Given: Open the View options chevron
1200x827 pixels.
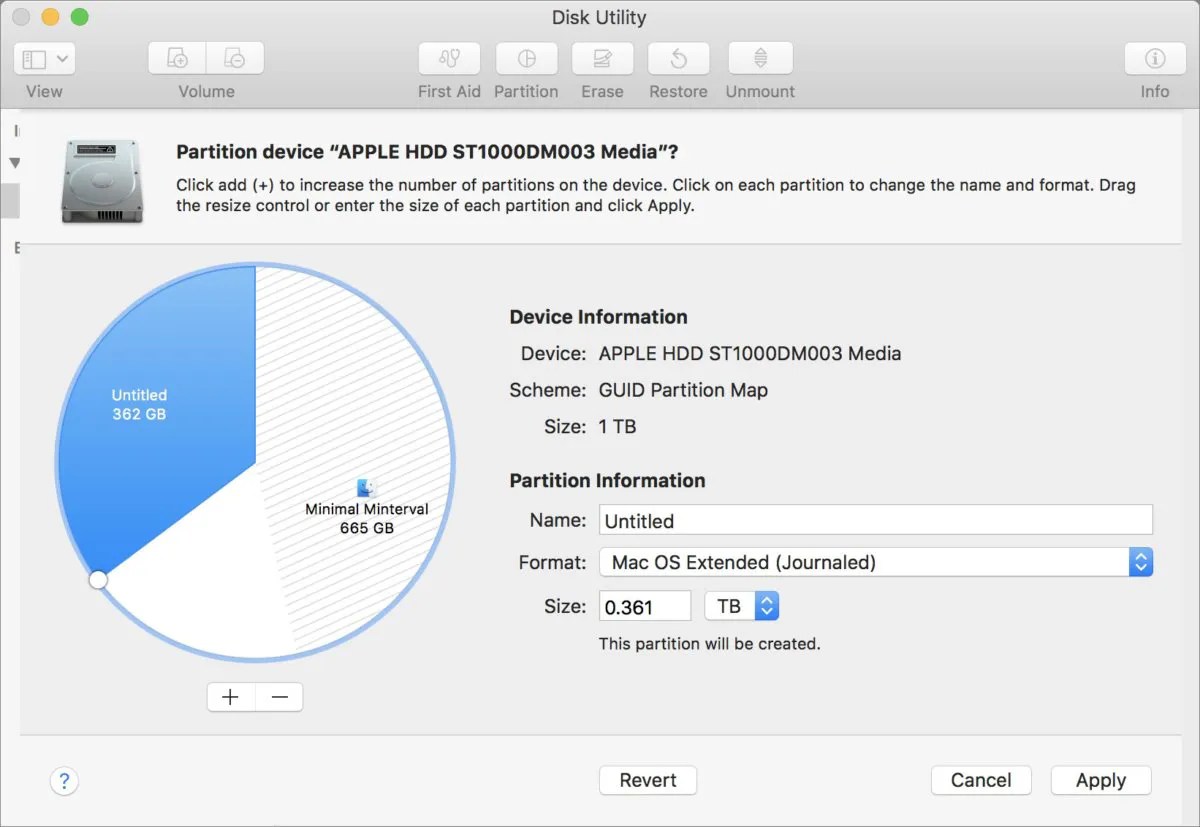Looking at the screenshot, I should pyautogui.click(x=61, y=58).
